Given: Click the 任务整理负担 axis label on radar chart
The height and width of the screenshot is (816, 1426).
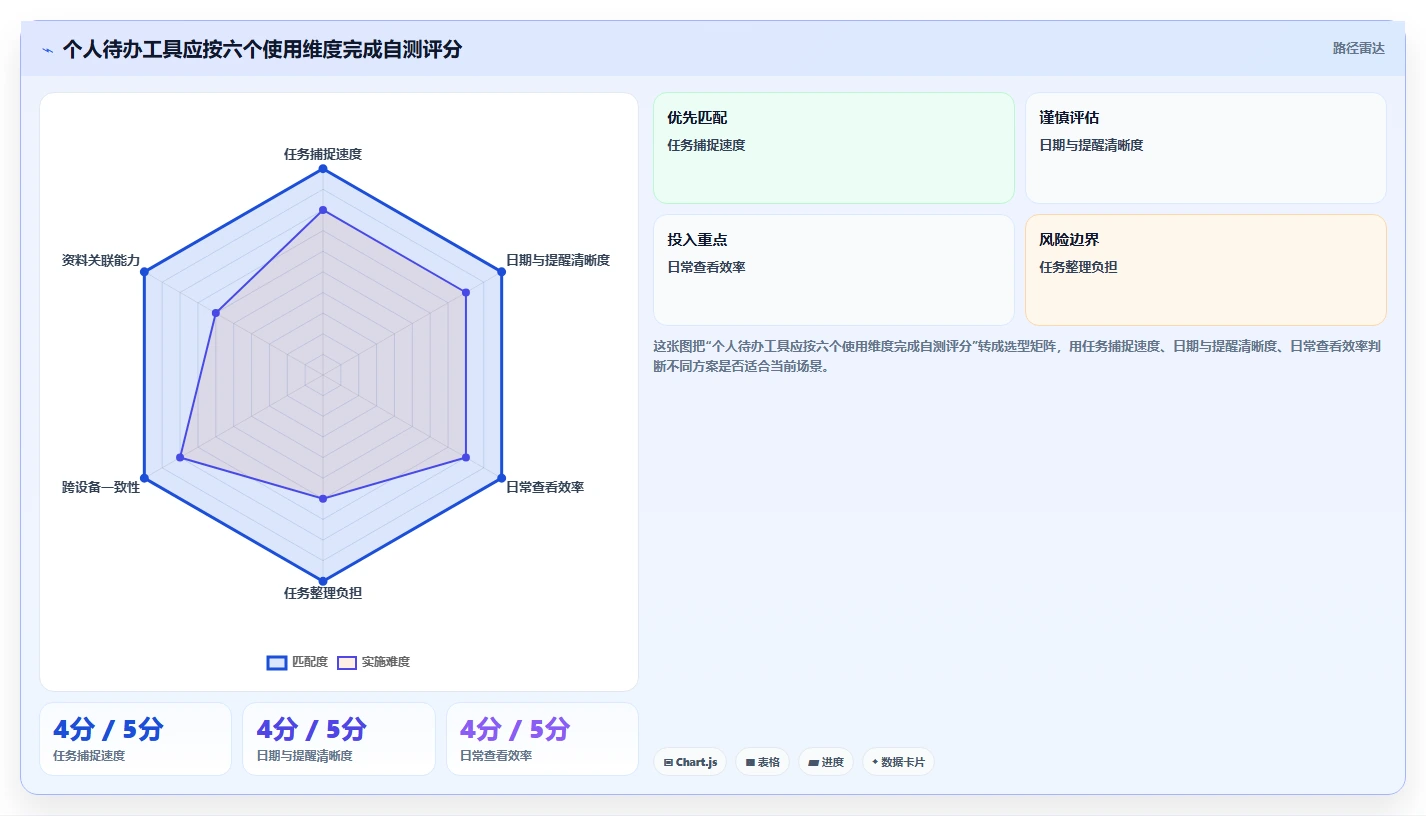Looking at the screenshot, I should (x=323, y=593).
